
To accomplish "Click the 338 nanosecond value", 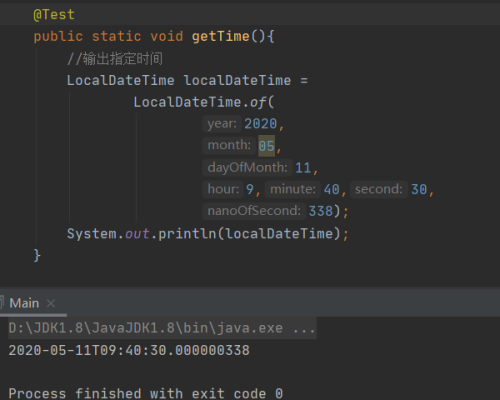I will click(x=321, y=211).
